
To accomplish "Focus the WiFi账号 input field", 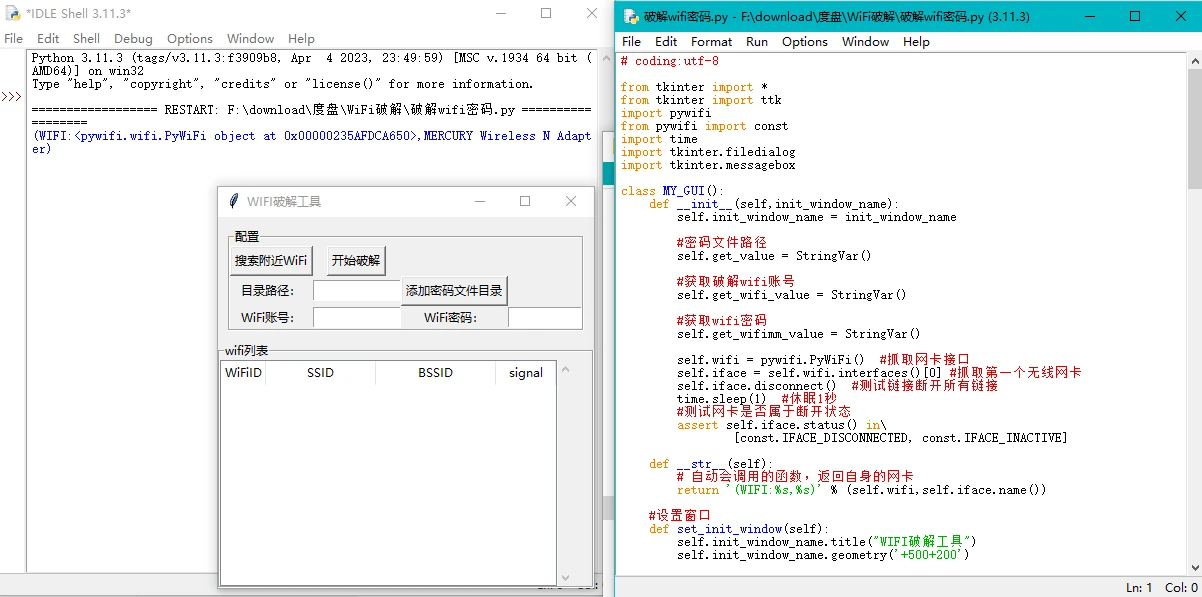I will 357,318.
